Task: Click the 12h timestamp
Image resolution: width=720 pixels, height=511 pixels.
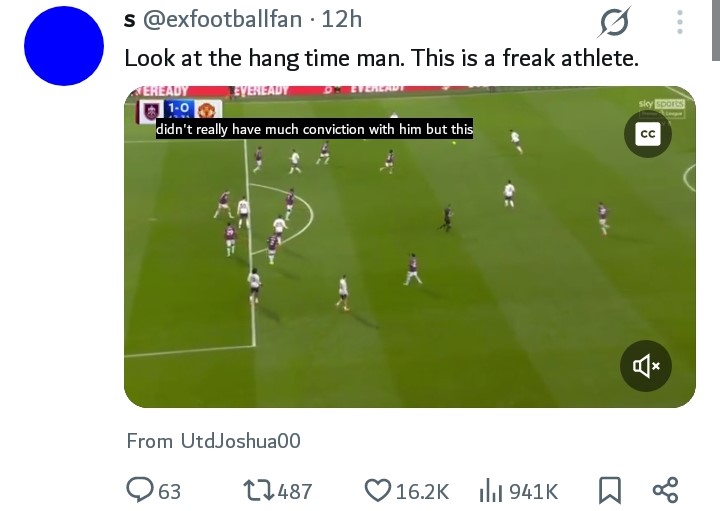Action: (339, 19)
